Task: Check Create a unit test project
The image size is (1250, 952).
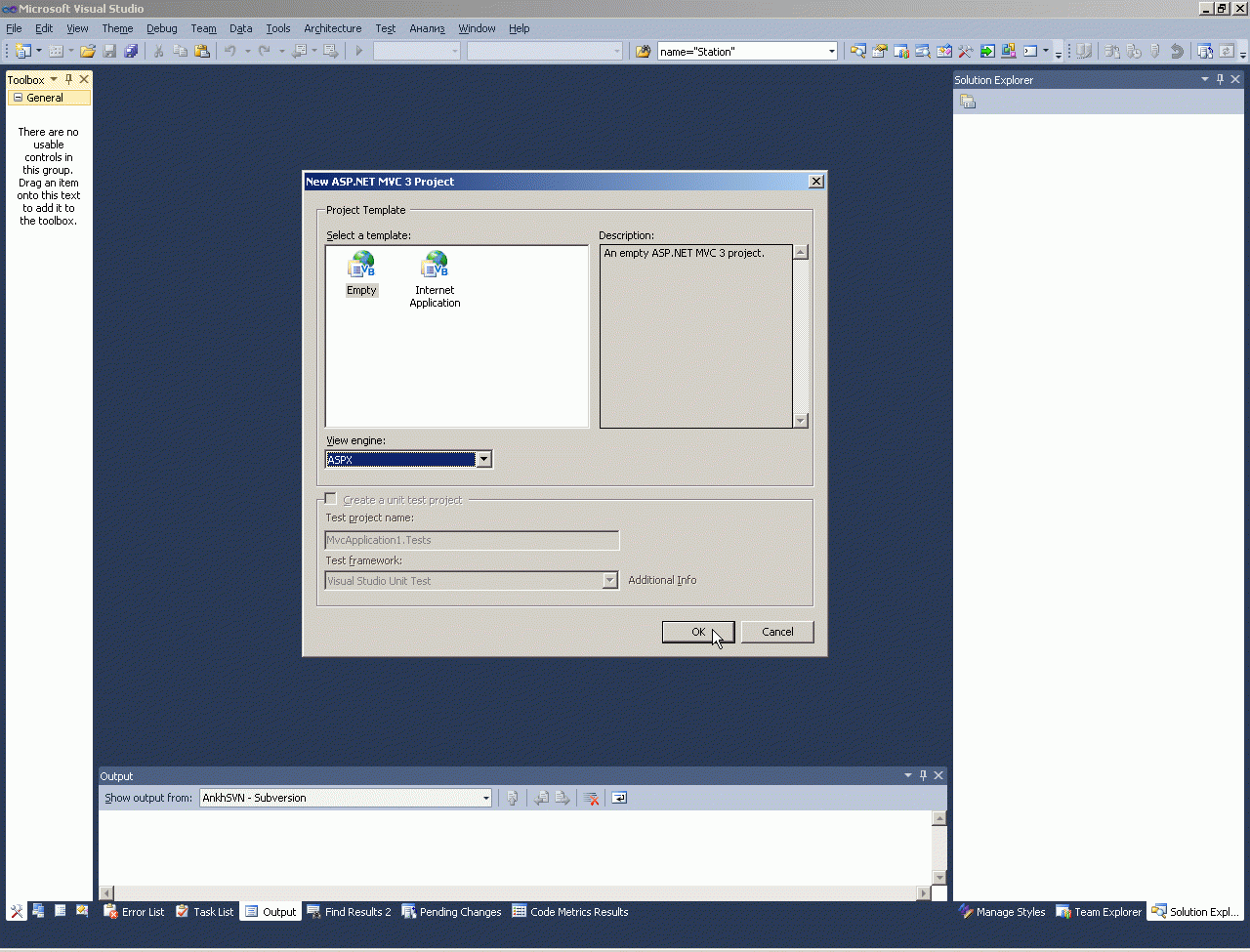Action: point(330,499)
